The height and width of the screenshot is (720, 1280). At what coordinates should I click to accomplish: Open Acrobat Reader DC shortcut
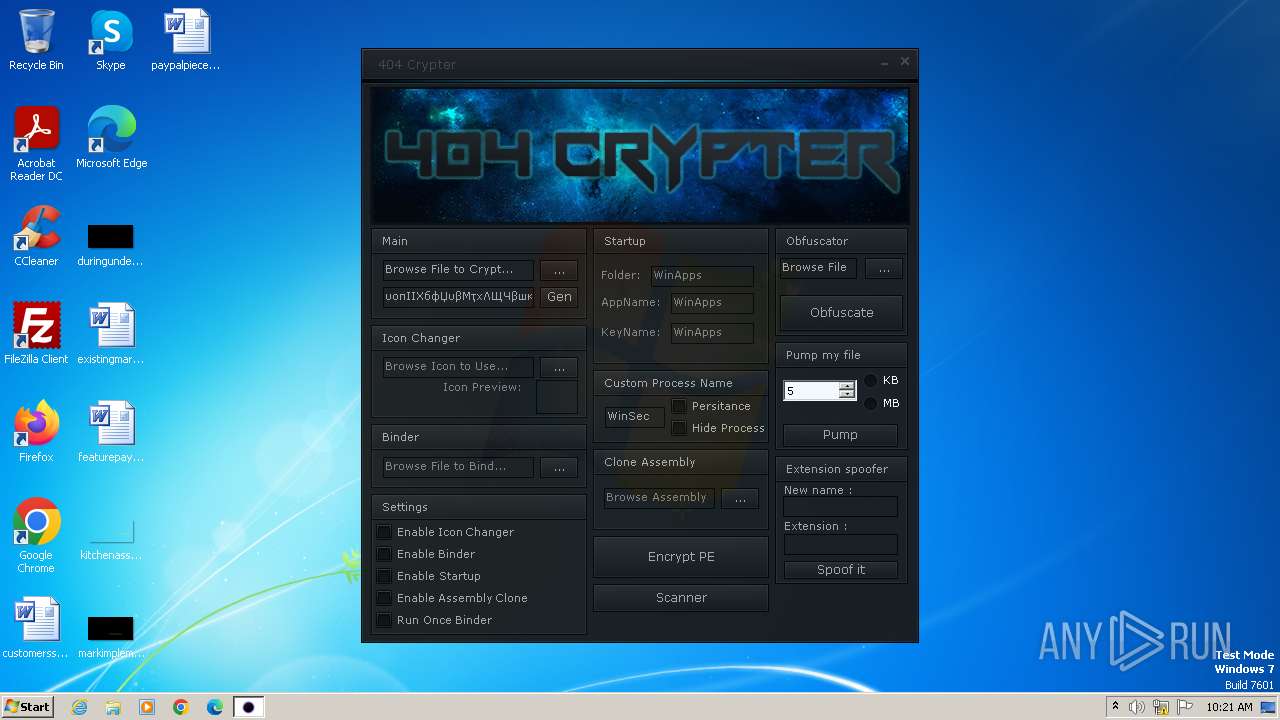(36, 144)
